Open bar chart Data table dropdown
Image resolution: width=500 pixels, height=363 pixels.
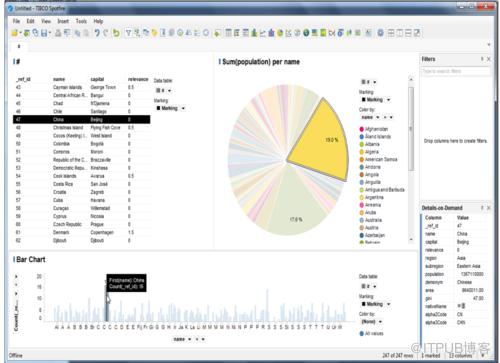pyautogui.click(x=369, y=286)
